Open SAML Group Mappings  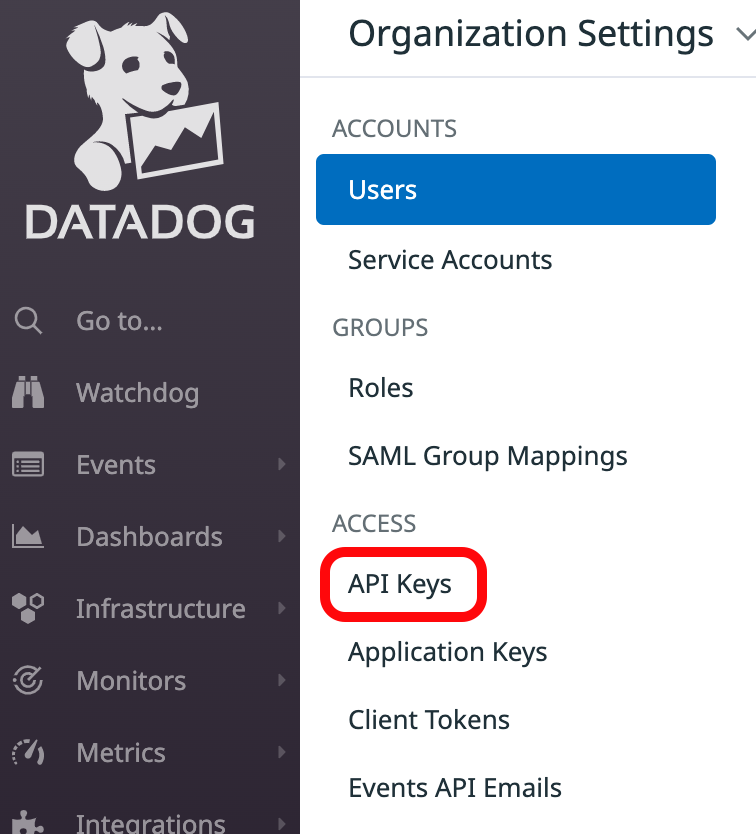tap(487, 456)
